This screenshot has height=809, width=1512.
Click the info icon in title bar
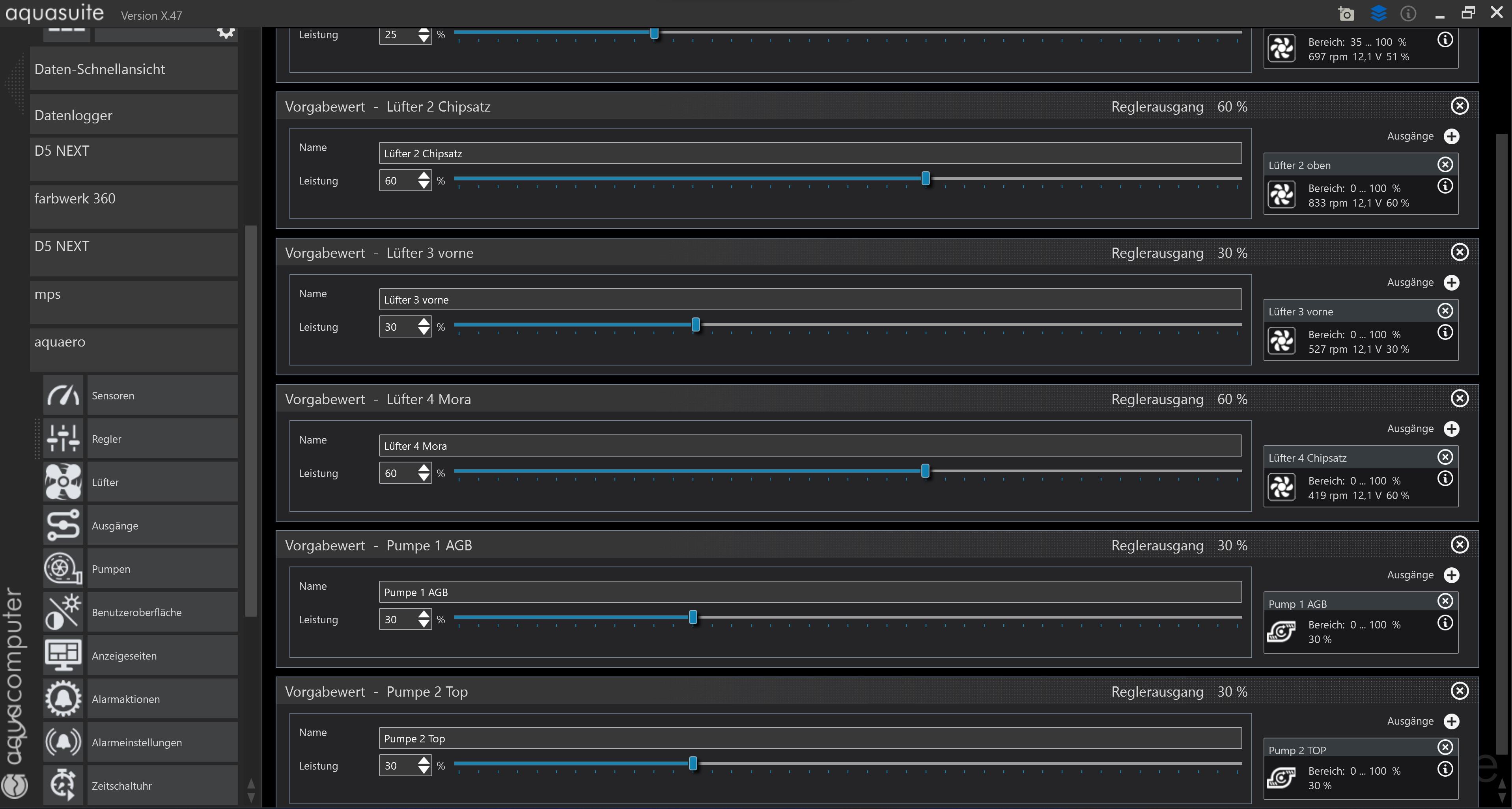pos(1408,13)
